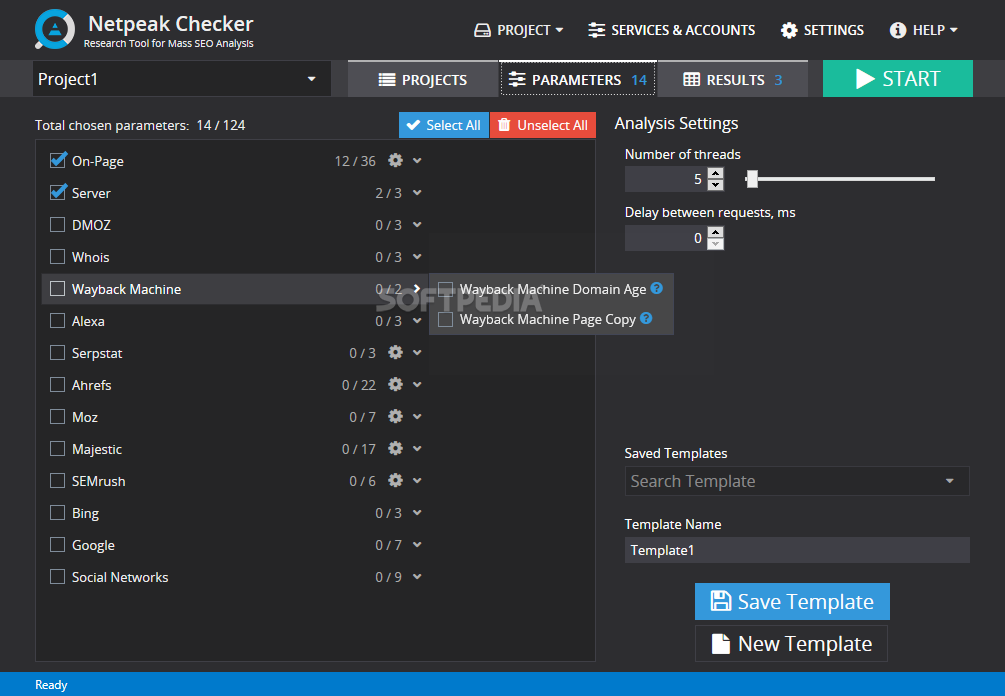The image size is (1005, 696).
Task: Tick the Majestic checkbox
Action: [58, 449]
